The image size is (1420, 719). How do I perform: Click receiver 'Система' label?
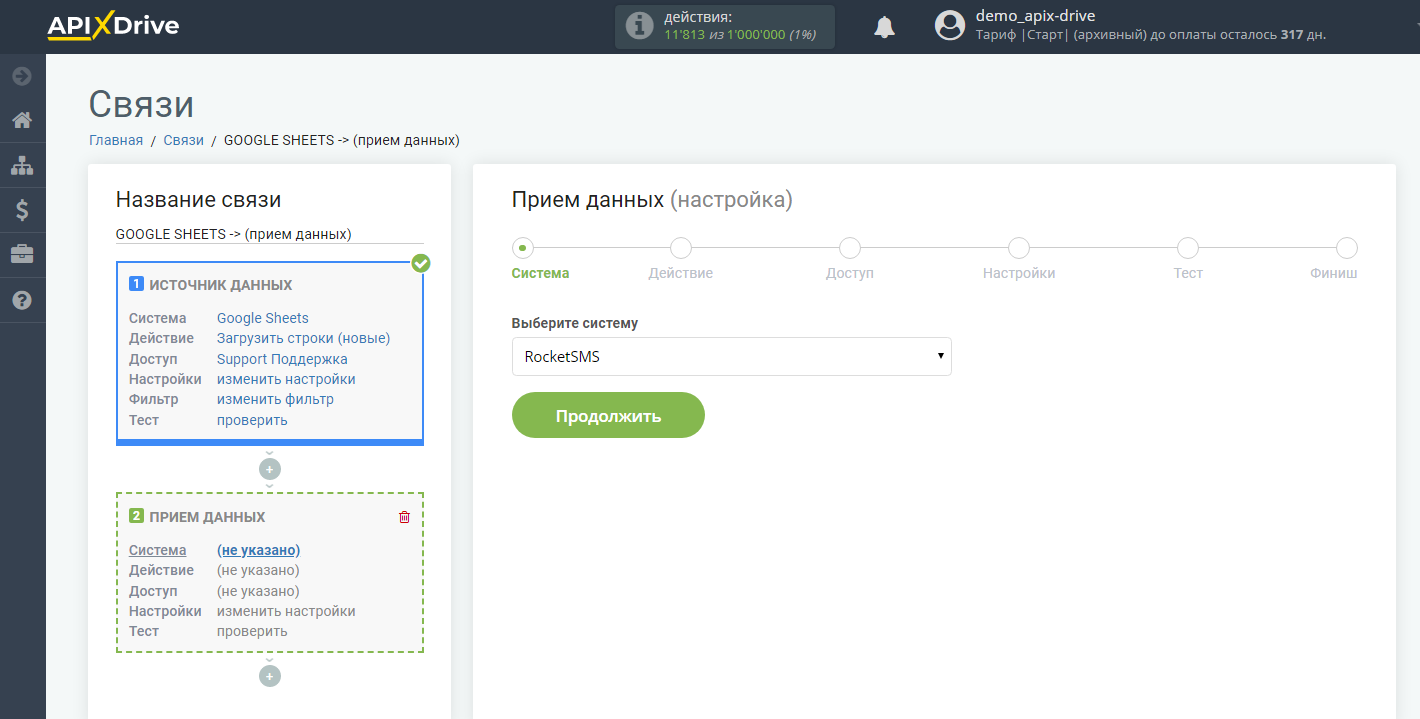[157, 550]
